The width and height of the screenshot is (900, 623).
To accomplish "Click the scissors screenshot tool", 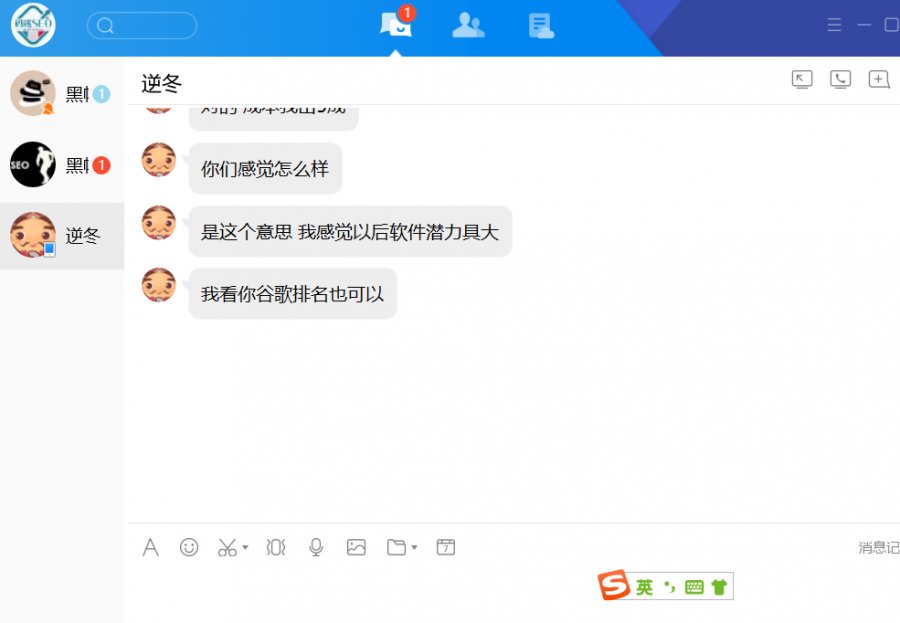I will point(227,547).
